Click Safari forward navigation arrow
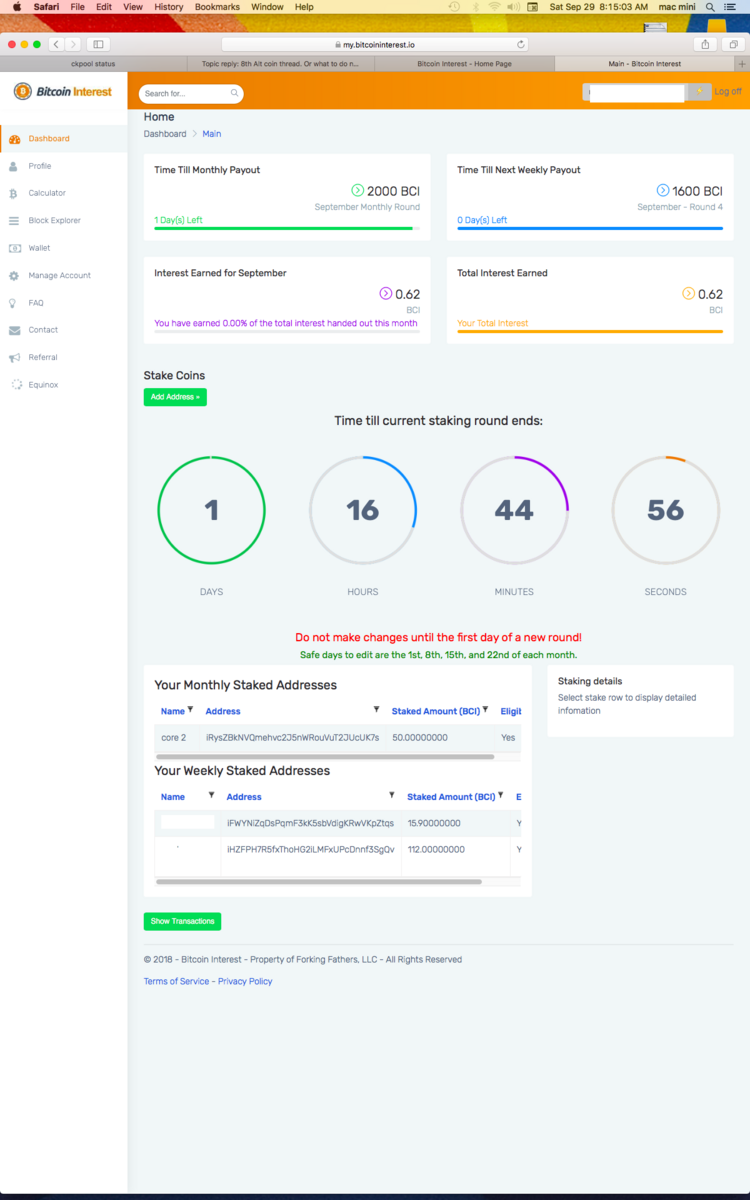The image size is (750, 1200). pyautogui.click(x=72, y=44)
